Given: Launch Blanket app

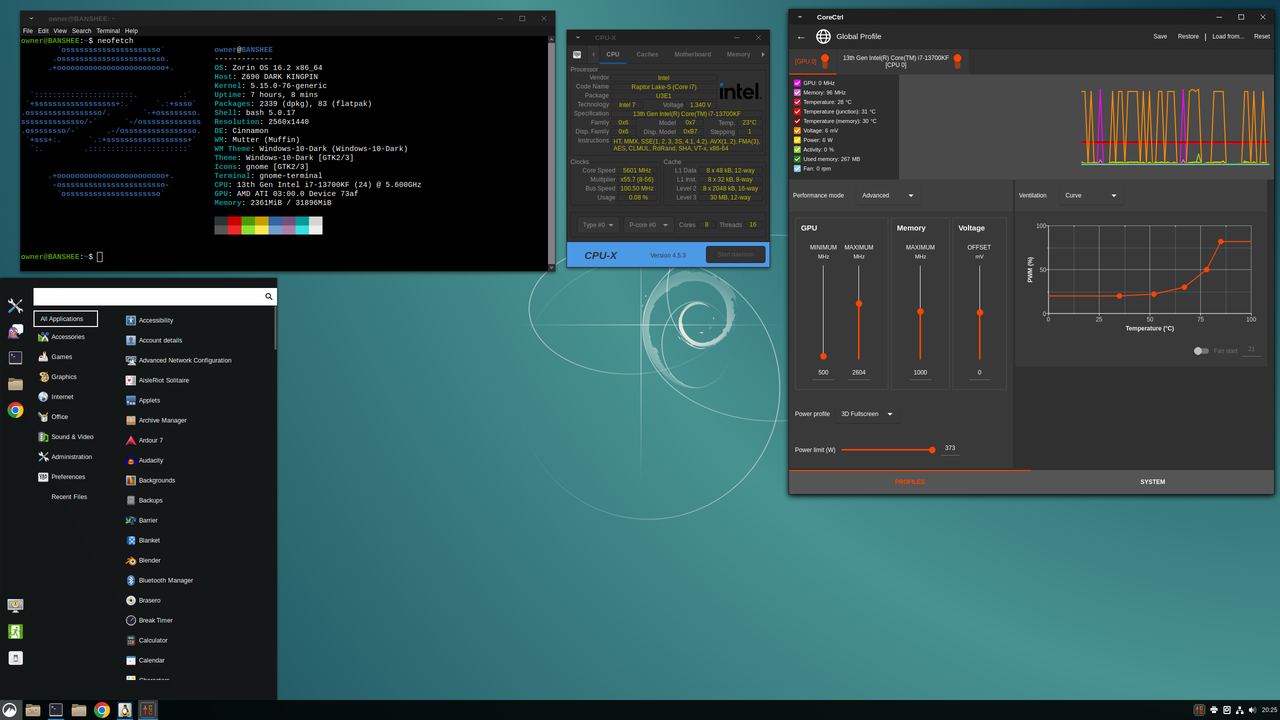Looking at the screenshot, I should pyautogui.click(x=142, y=540).
